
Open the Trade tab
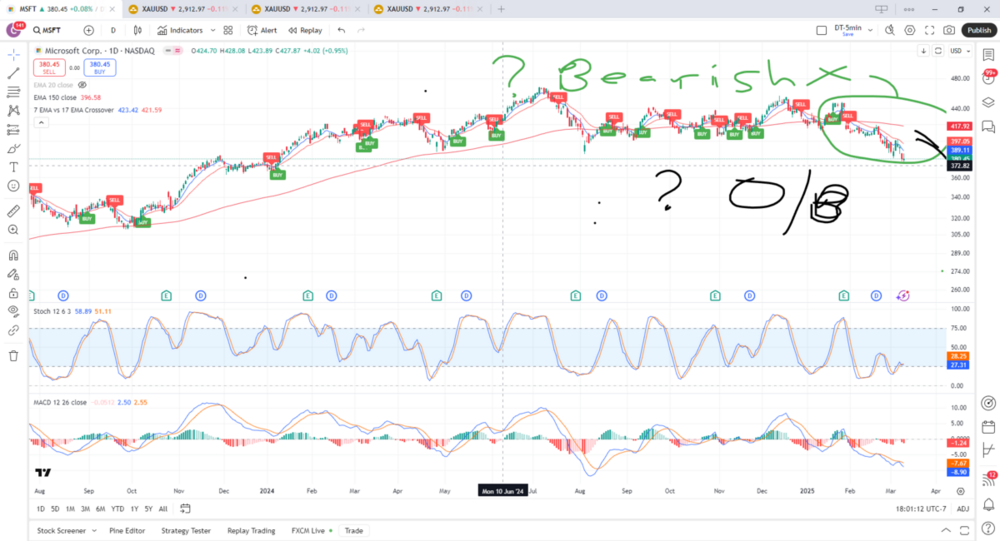coord(354,531)
